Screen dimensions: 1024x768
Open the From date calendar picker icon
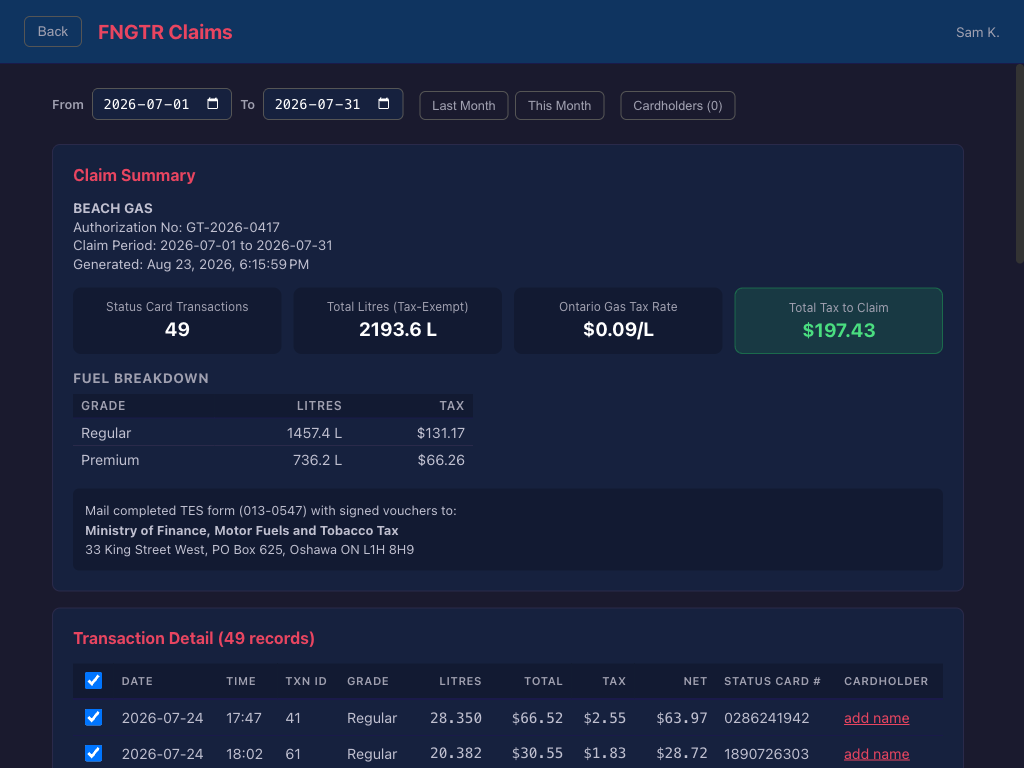tap(212, 104)
